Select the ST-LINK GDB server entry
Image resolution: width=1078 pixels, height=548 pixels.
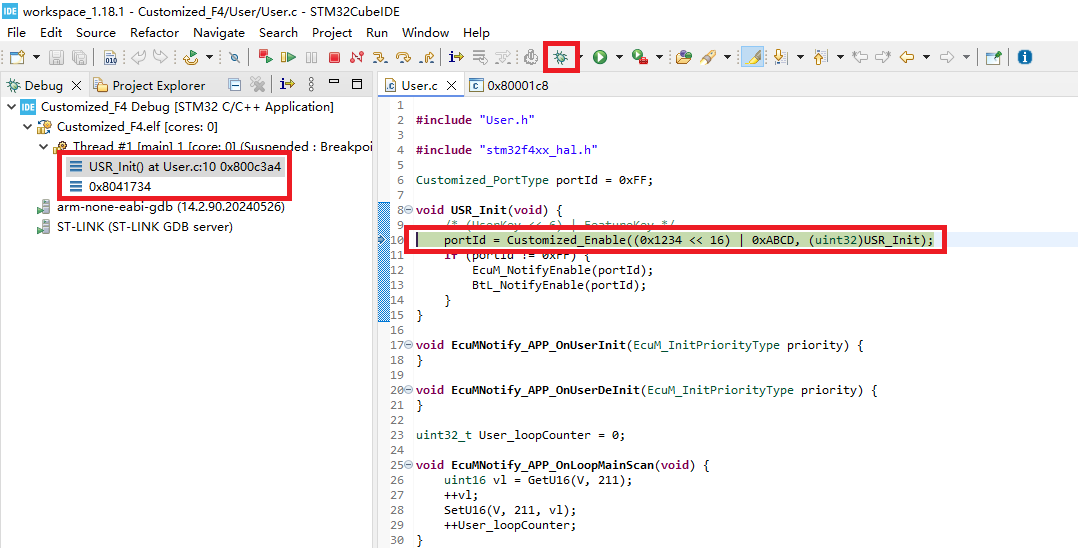(144, 226)
